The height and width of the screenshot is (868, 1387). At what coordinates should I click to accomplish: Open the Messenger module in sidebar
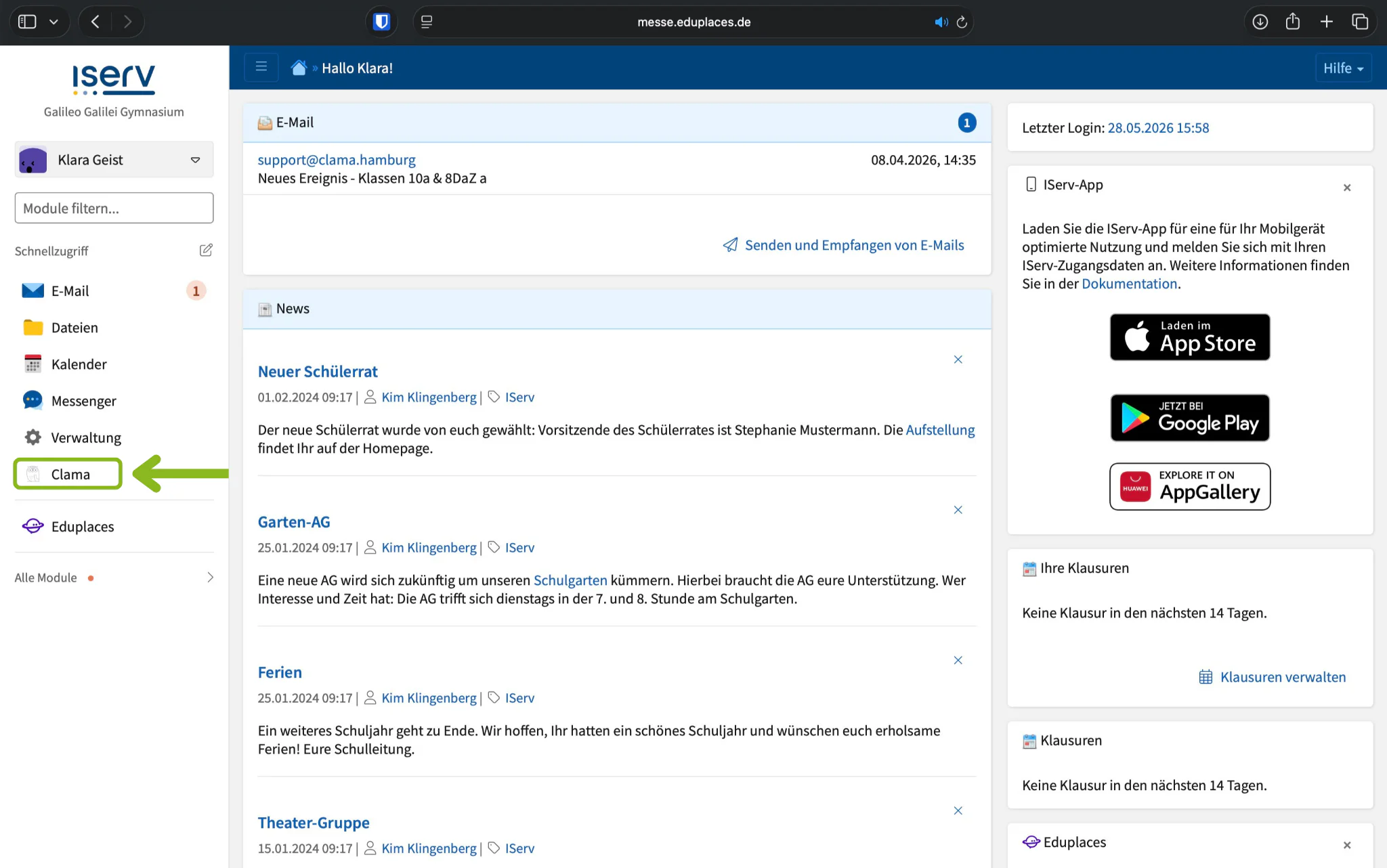[x=114, y=401]
